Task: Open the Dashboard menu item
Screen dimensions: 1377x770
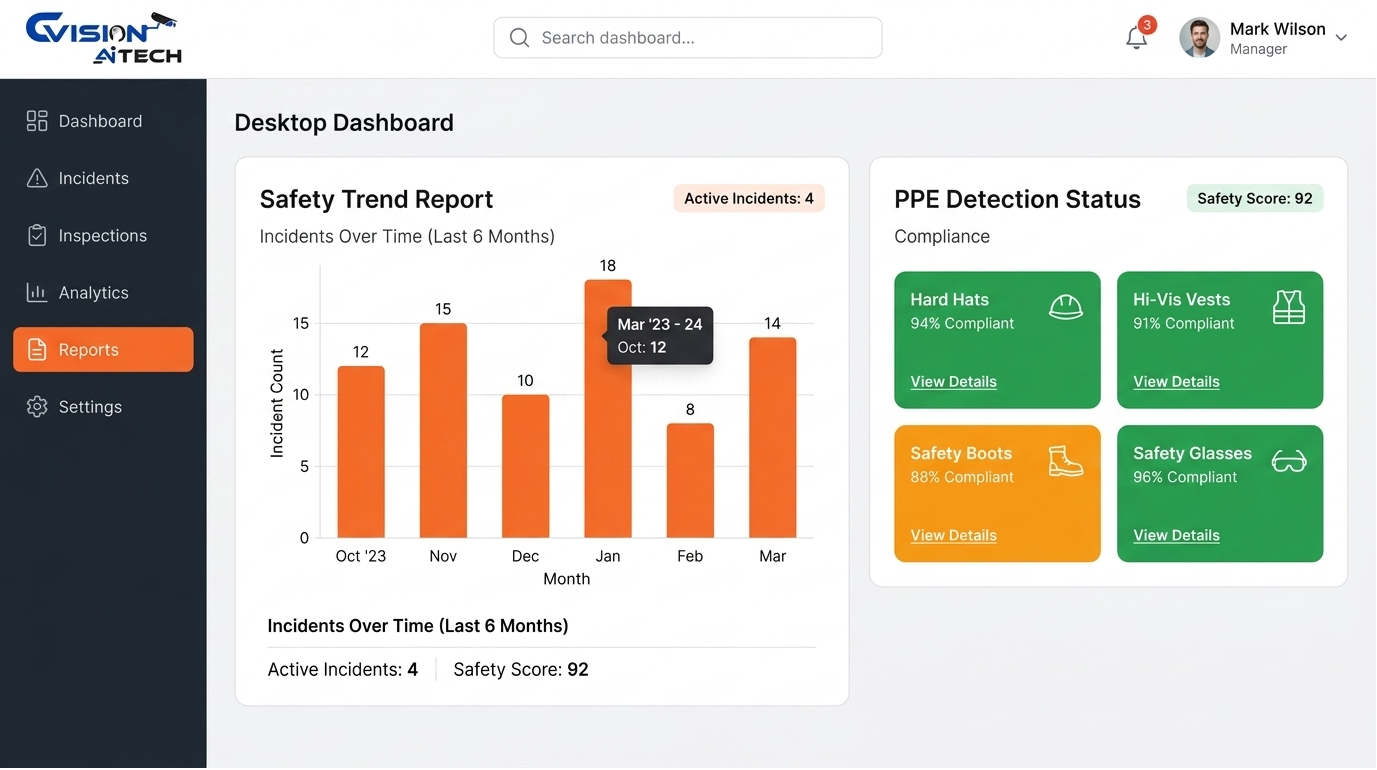Action: [x=103, y=121]
